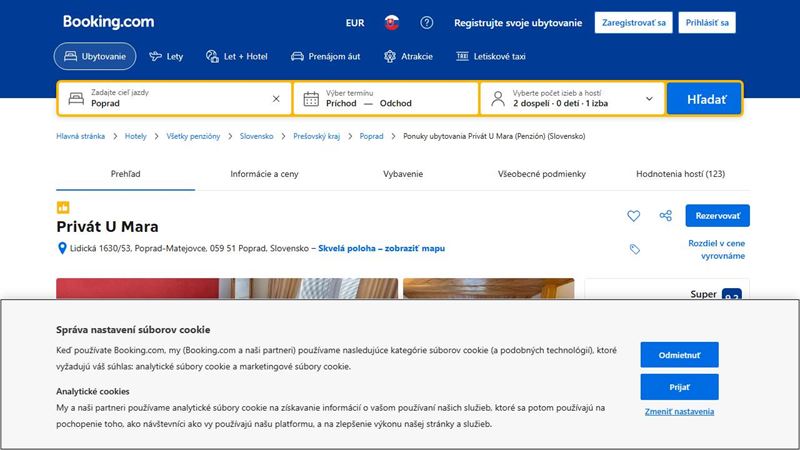Screen dimensions: 800x450
Task: Open the wooden ceiling photo thumbnail
Action: click(x=489, y=288)
